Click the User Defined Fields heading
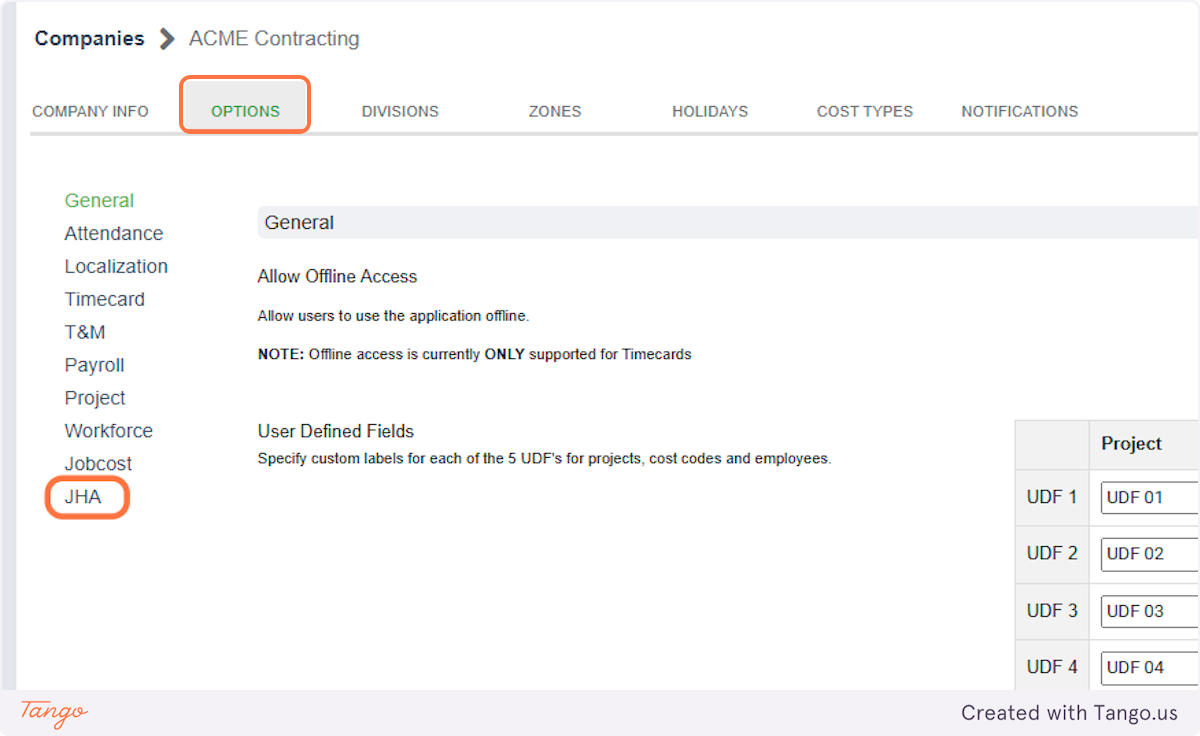Screen dimensions: 1200x736 (336, 432)
